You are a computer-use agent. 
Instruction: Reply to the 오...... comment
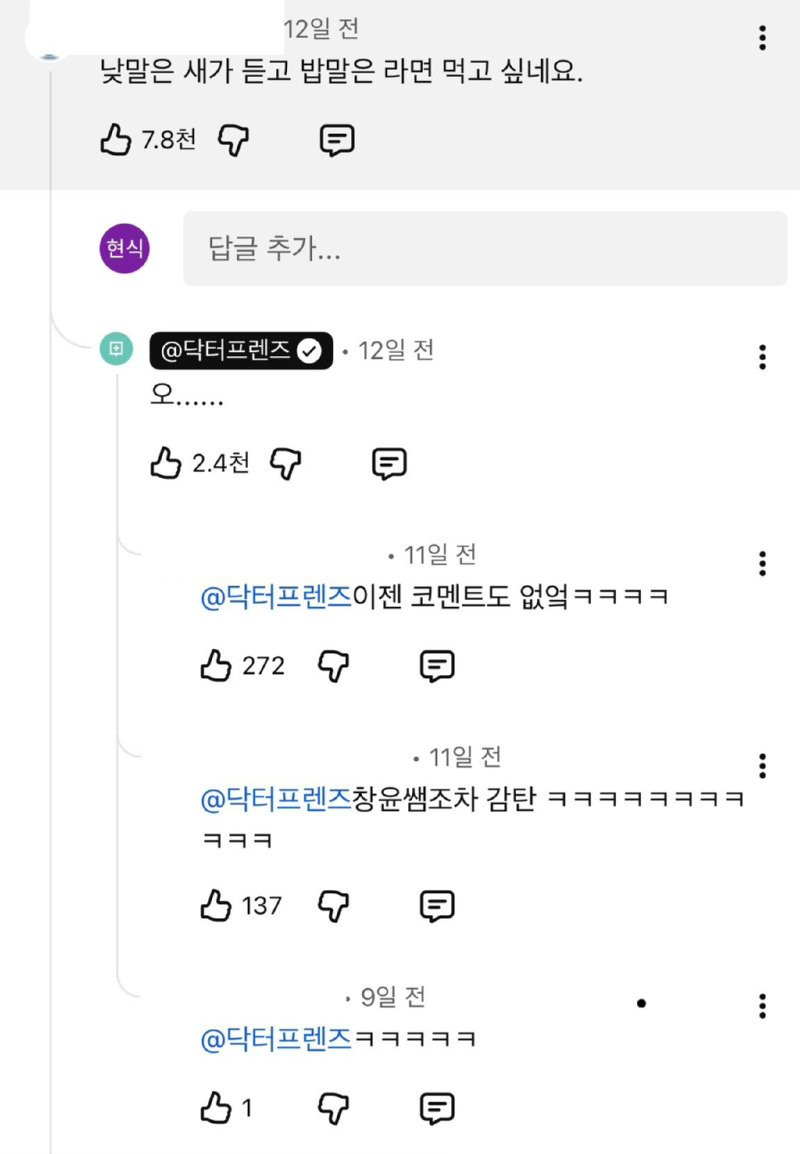coord(389,463)
